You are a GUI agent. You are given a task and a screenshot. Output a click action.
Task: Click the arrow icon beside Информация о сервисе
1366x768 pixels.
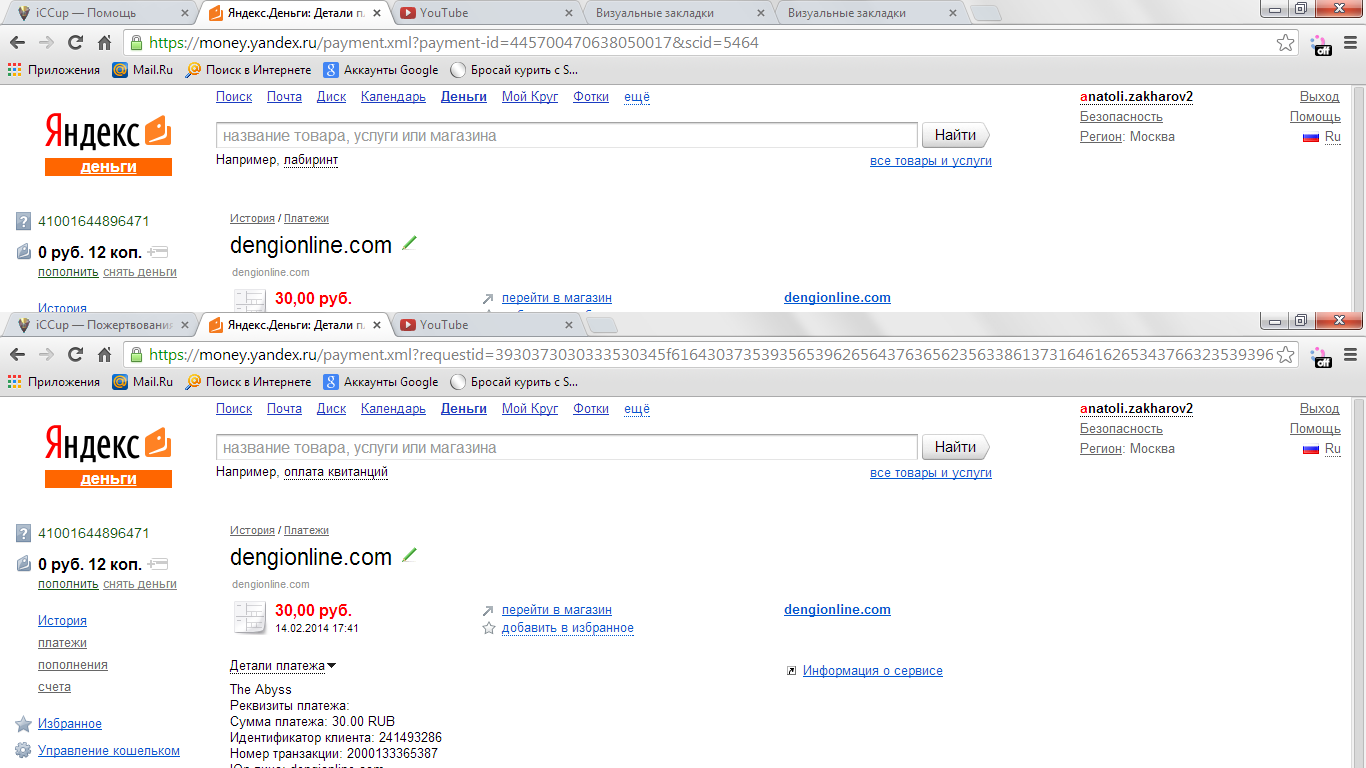(x=792, y=671)
